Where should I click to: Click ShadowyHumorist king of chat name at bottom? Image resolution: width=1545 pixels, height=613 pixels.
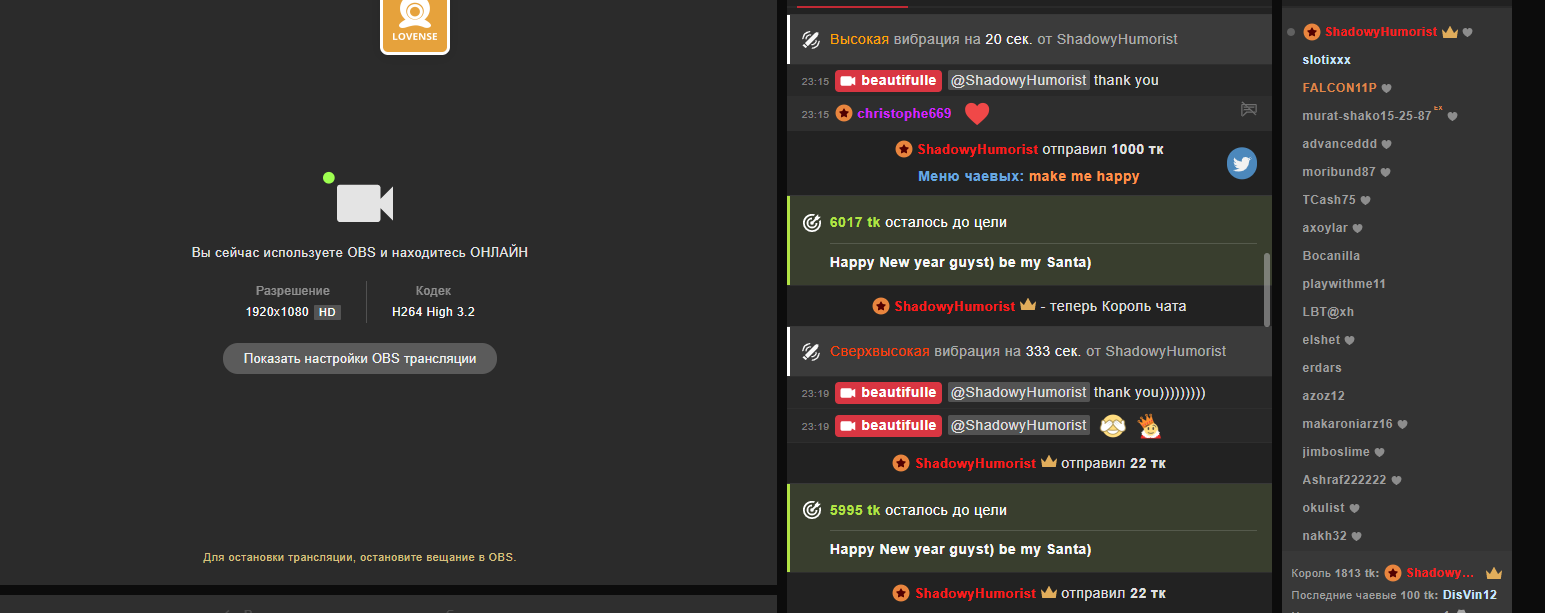(1440, 573)
